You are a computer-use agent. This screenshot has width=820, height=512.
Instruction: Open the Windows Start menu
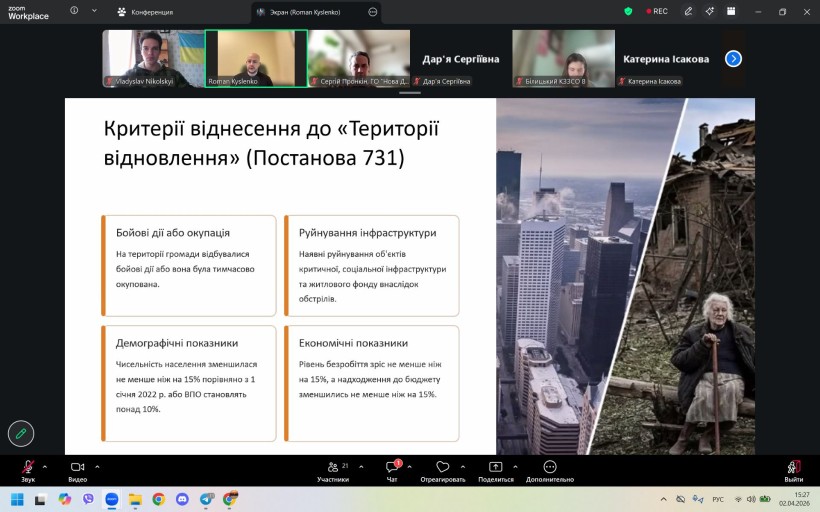click(17, 499)
